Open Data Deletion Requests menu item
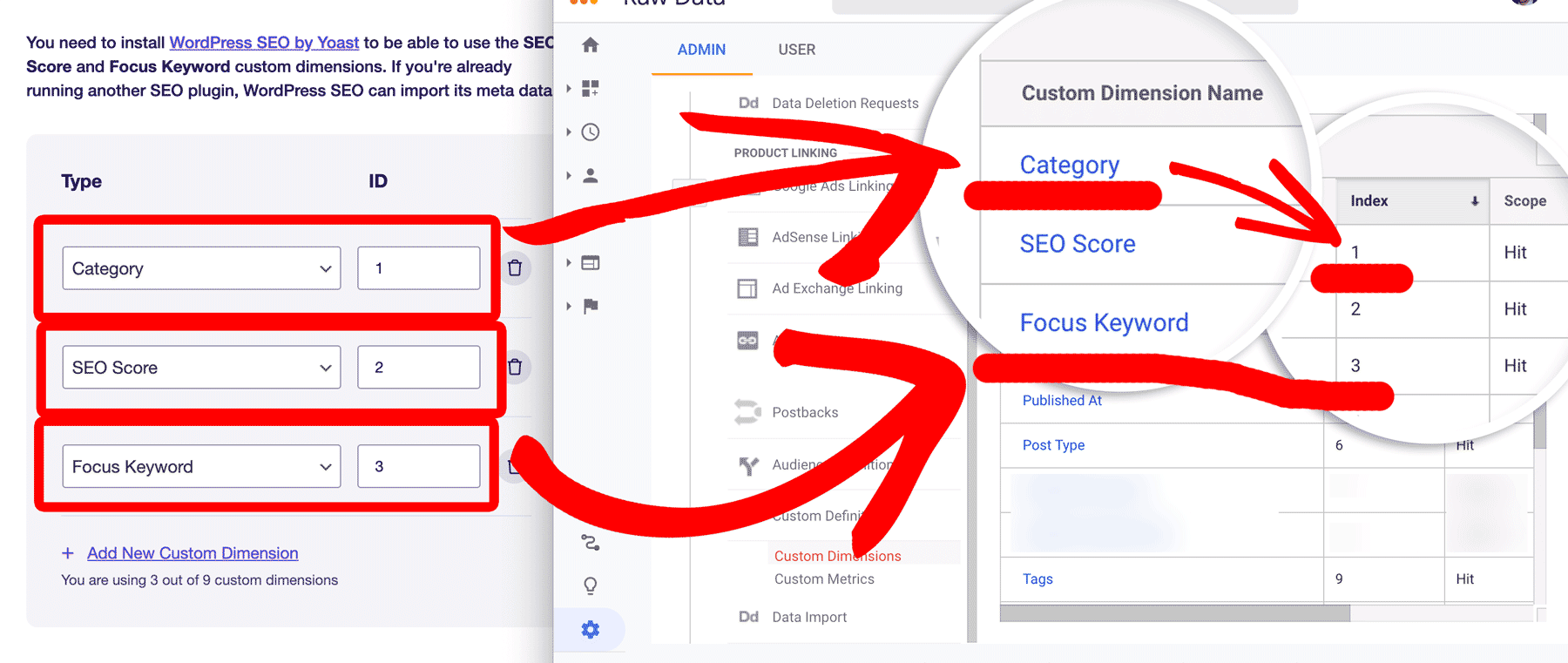The image size is (1568, 663). 845,103
